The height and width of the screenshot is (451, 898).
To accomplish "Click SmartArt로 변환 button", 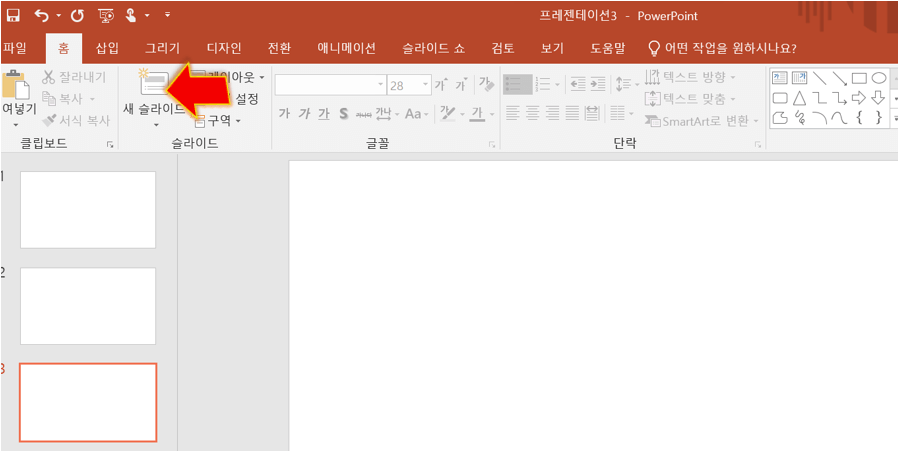I will click(x=702, y=121).
